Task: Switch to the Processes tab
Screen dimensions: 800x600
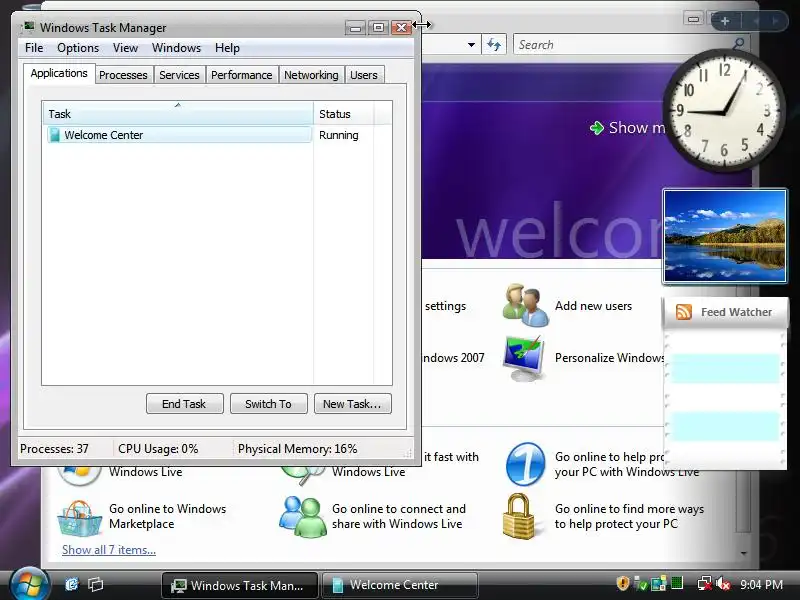Action: (123, 75)
